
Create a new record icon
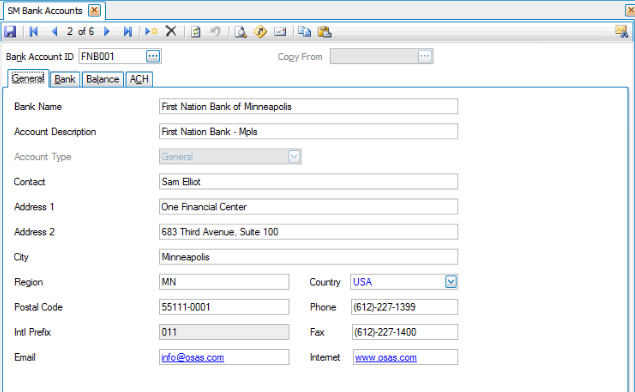[x=151, y=31]
